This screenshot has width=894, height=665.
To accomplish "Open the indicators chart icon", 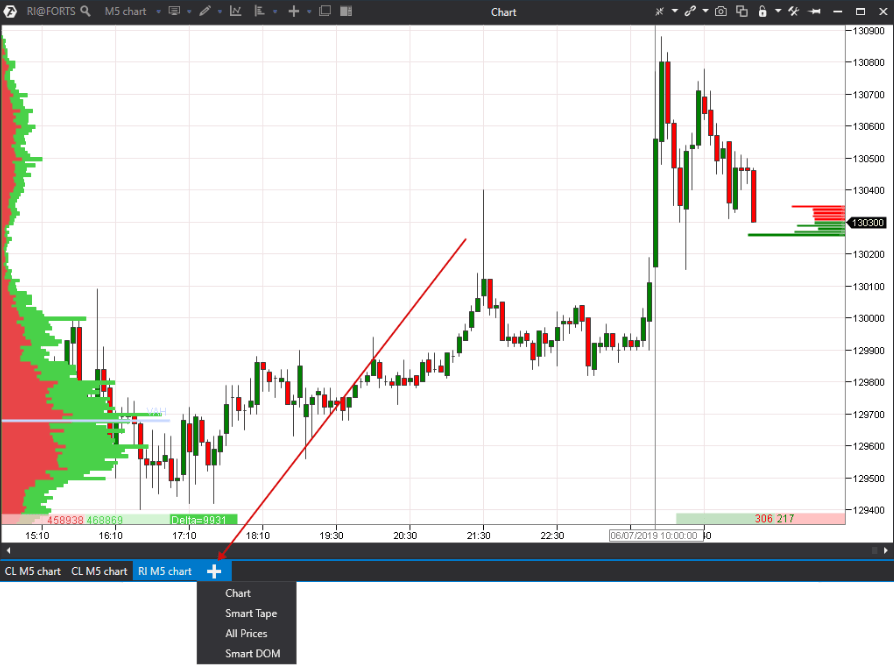I will [235, 11].
